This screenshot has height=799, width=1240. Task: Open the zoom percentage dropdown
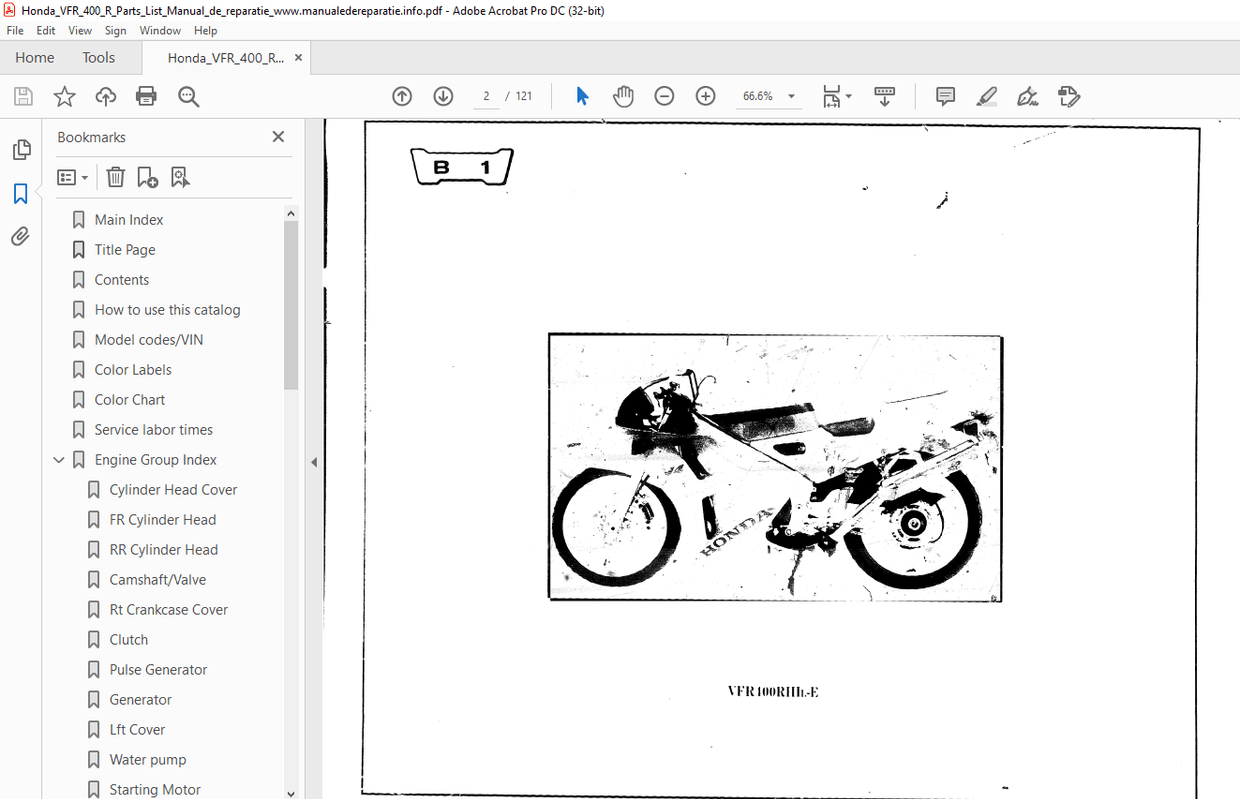pos(790,96)
